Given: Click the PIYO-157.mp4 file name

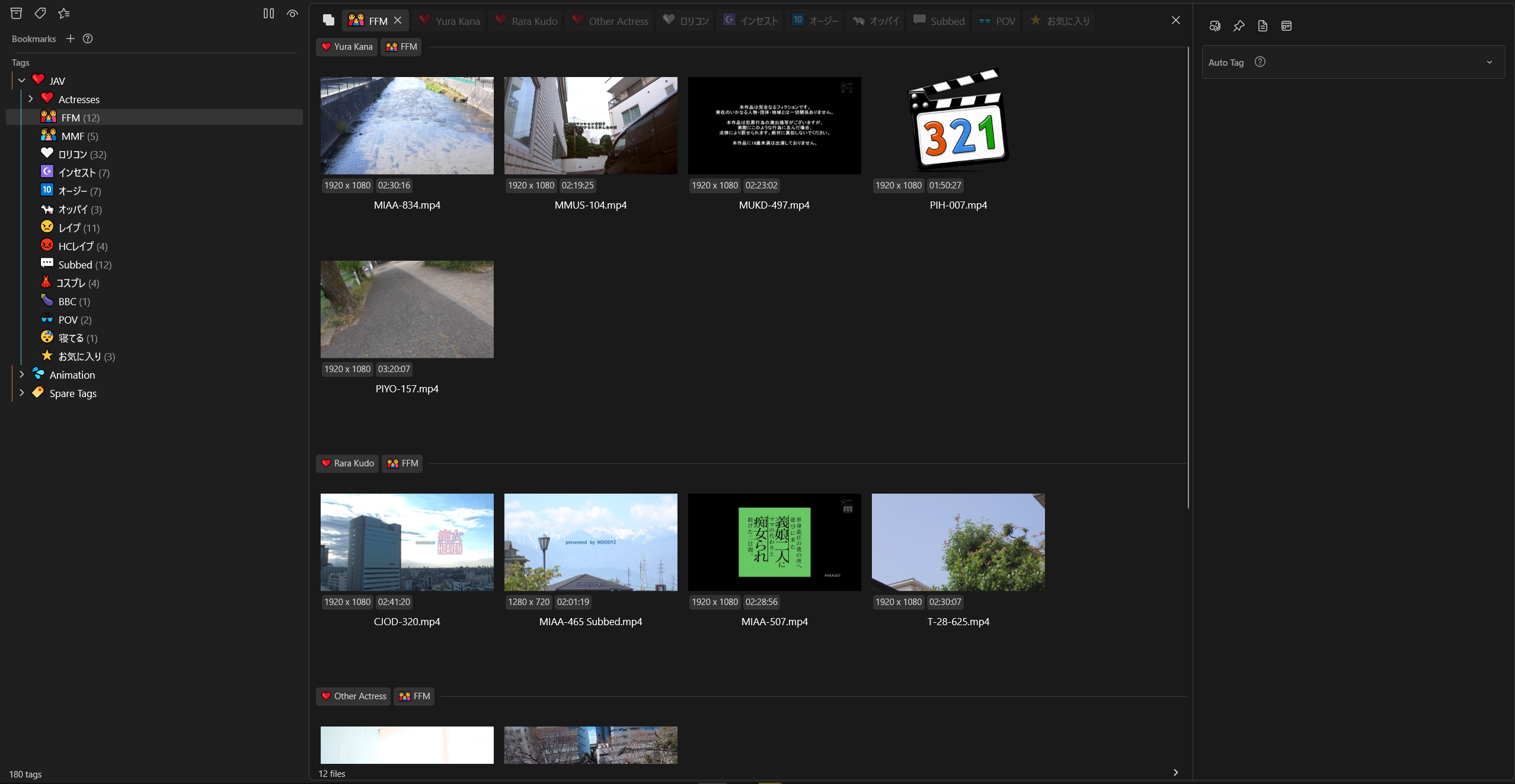Looking at the screenshot, I should [x=407, y=389].
